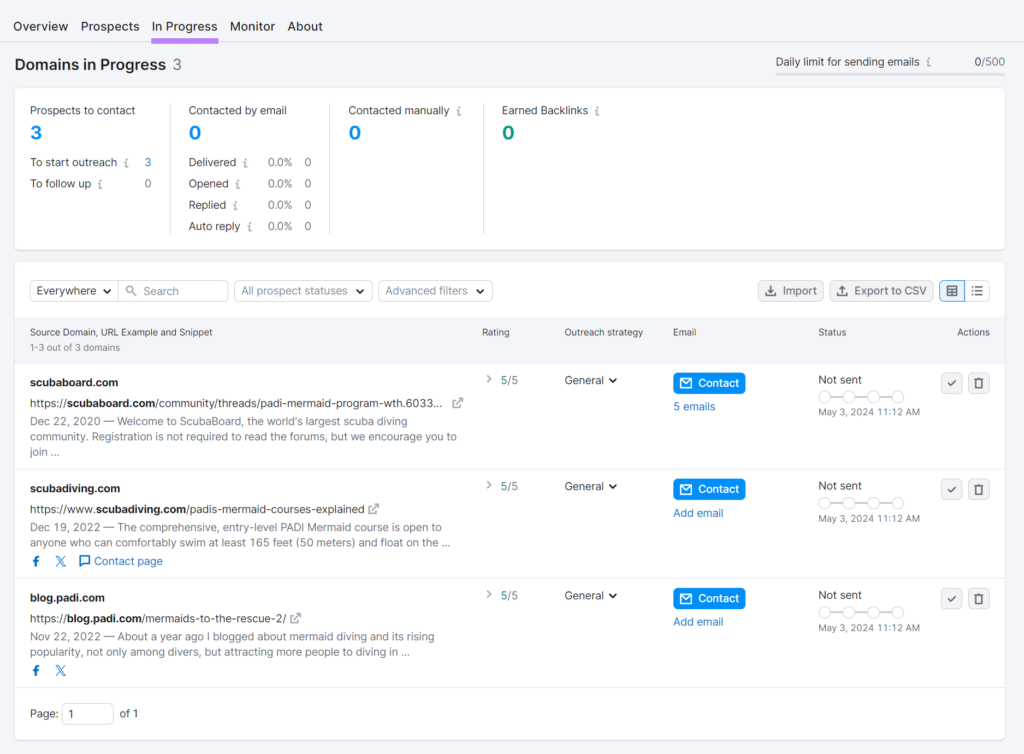Click the Import button

(790, 291)
